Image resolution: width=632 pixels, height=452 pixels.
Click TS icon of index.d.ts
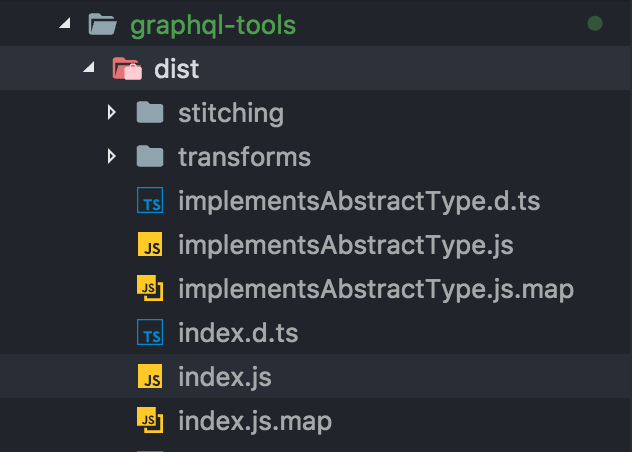pos(150,332)
